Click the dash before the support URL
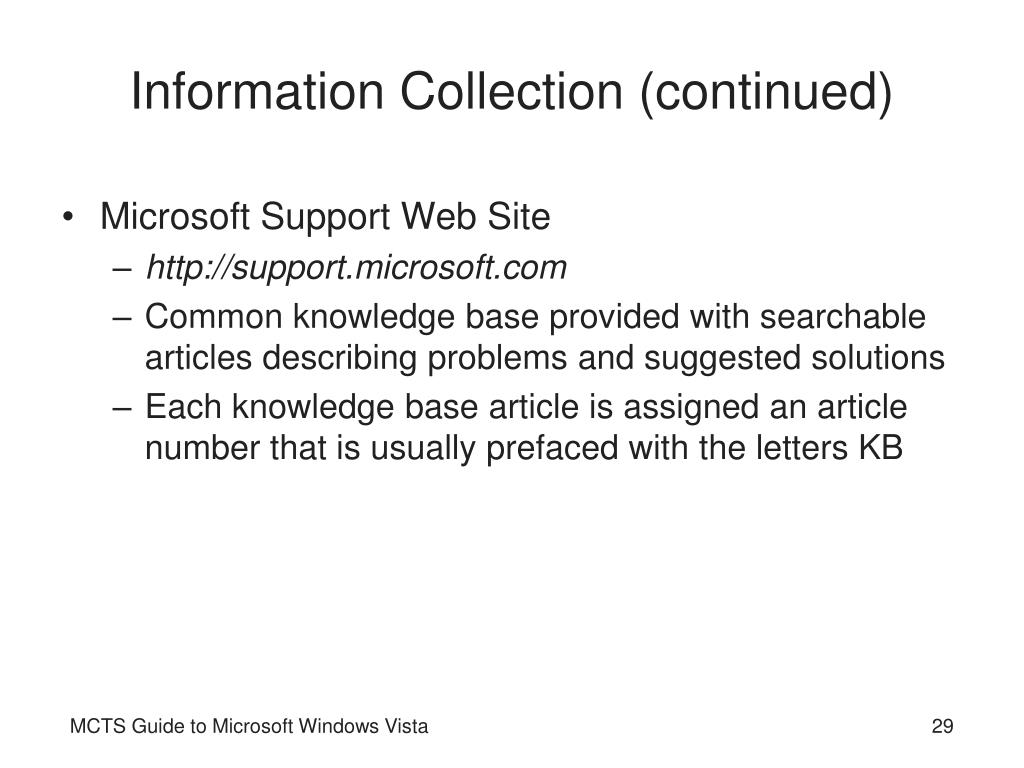 point(122,269)
